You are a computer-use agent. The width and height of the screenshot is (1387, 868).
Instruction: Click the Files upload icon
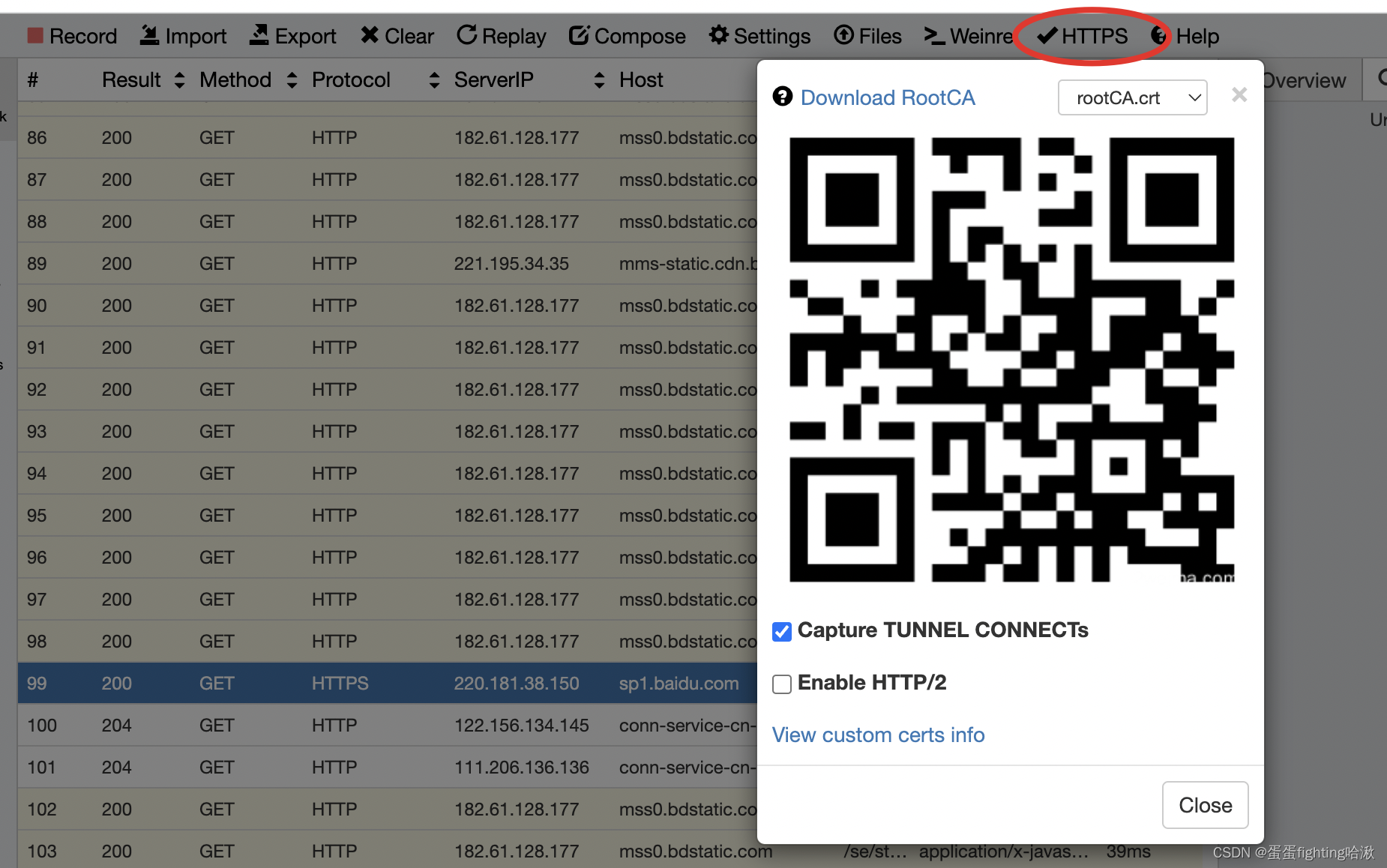tap(843, 35)
